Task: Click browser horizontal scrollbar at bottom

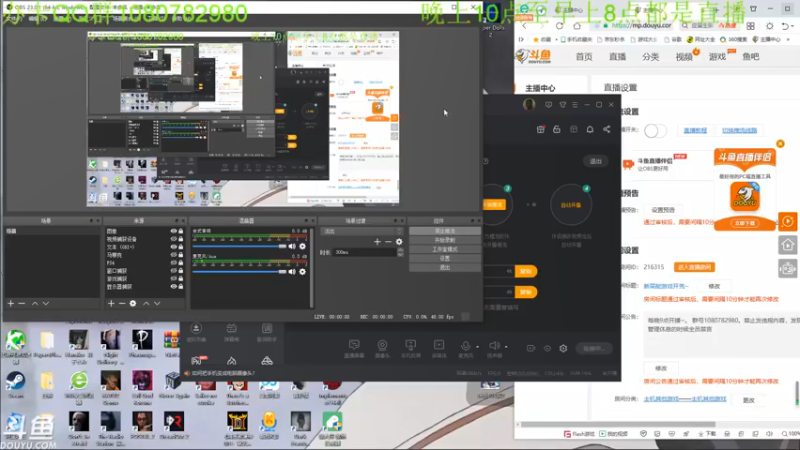Action: click(617, 424)
